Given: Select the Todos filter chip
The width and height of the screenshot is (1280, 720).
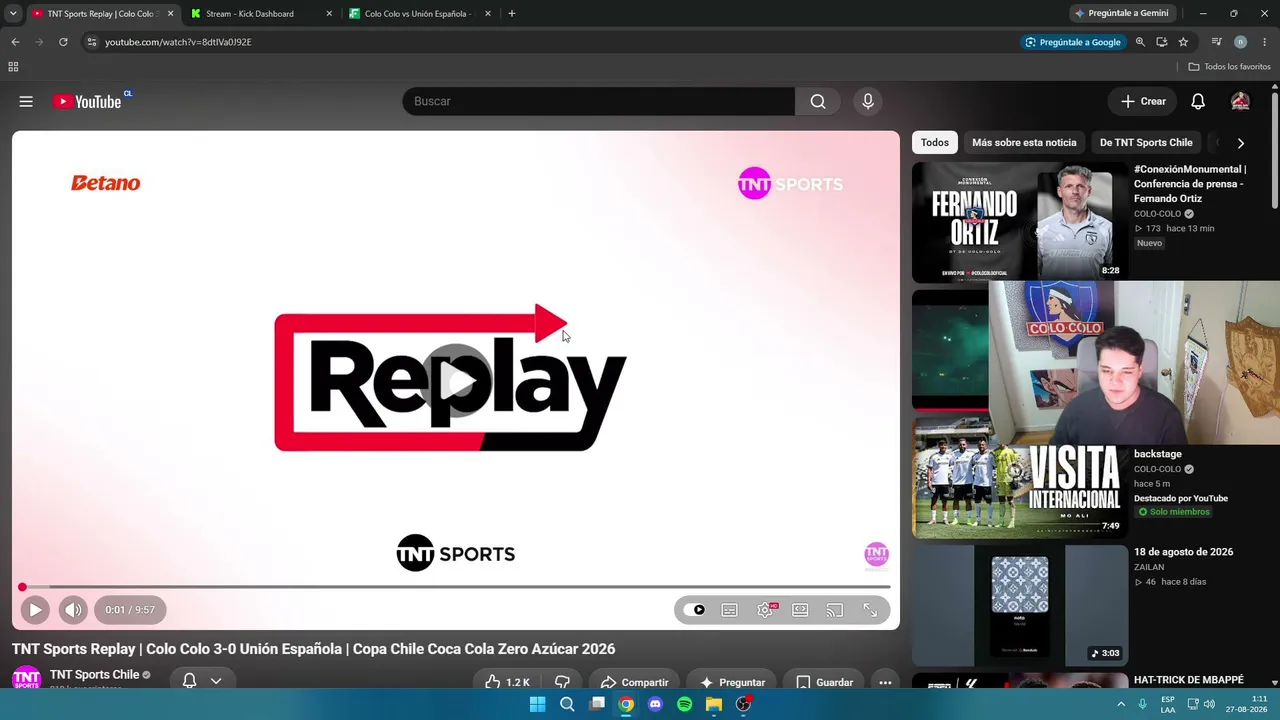Looking at the screenshot, I should click(934, 143).
